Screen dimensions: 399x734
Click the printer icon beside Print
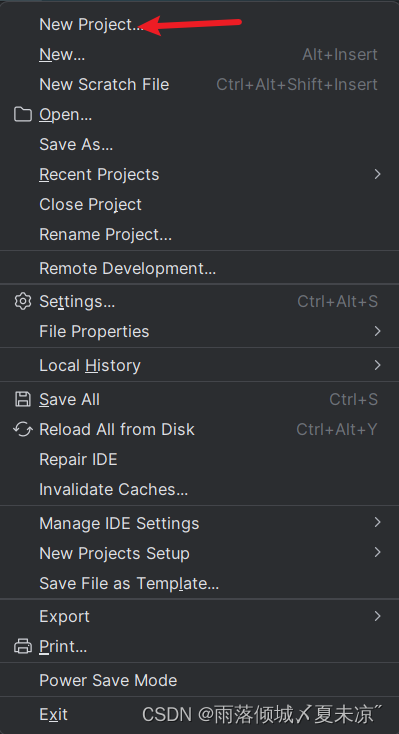[22, 646]
